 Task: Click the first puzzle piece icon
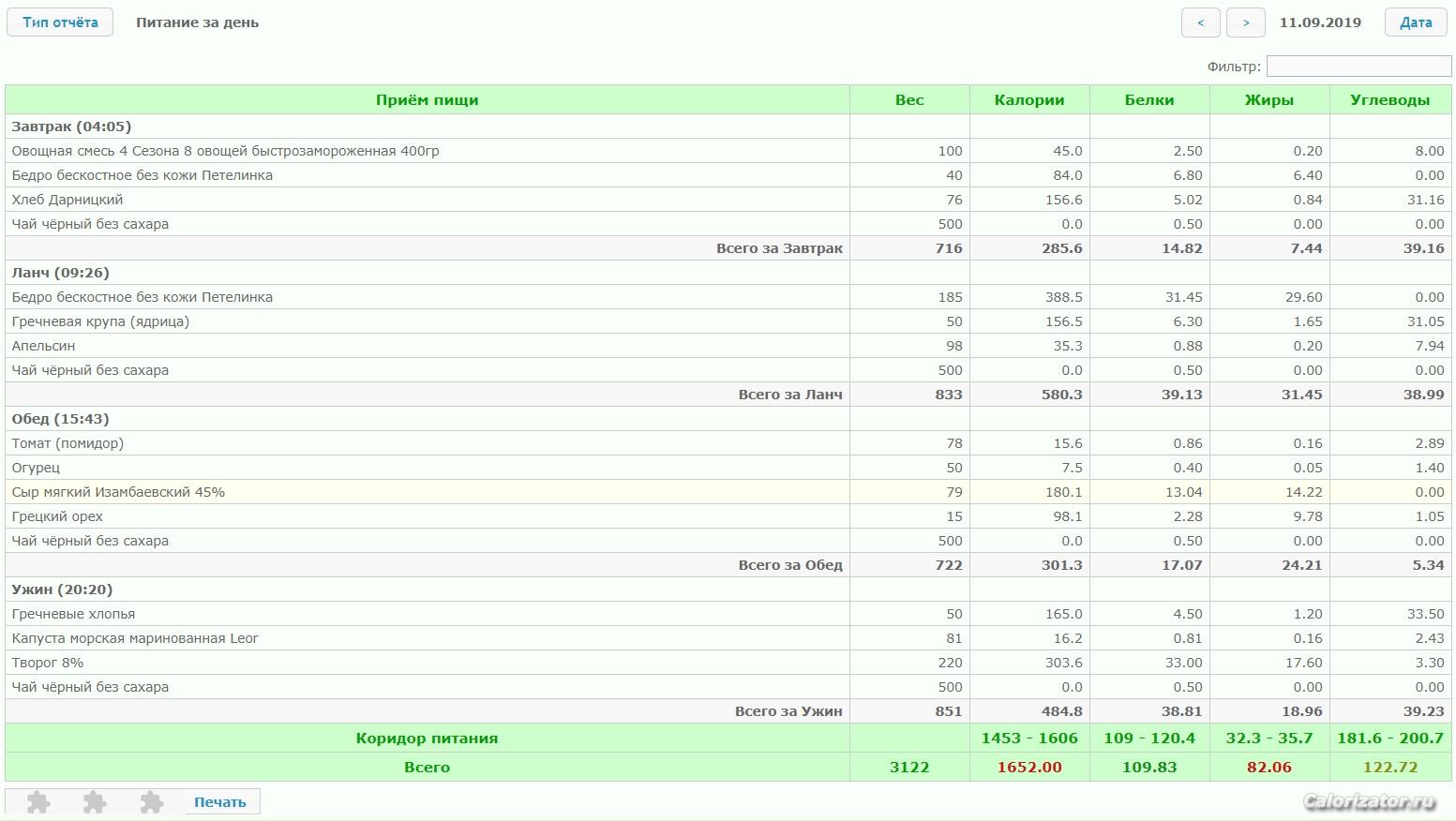point(38,802)
